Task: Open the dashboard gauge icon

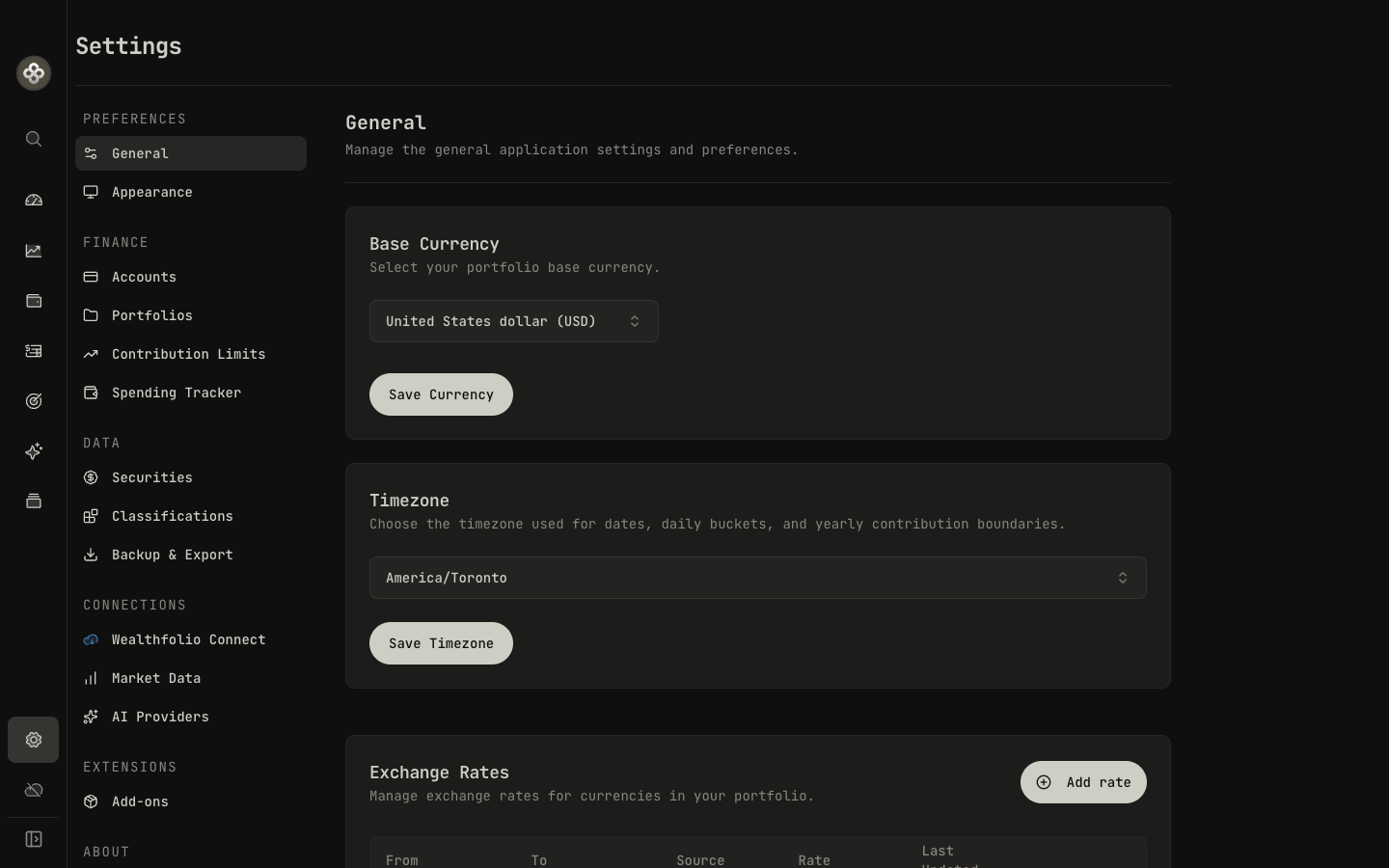Action: [34, 201]
